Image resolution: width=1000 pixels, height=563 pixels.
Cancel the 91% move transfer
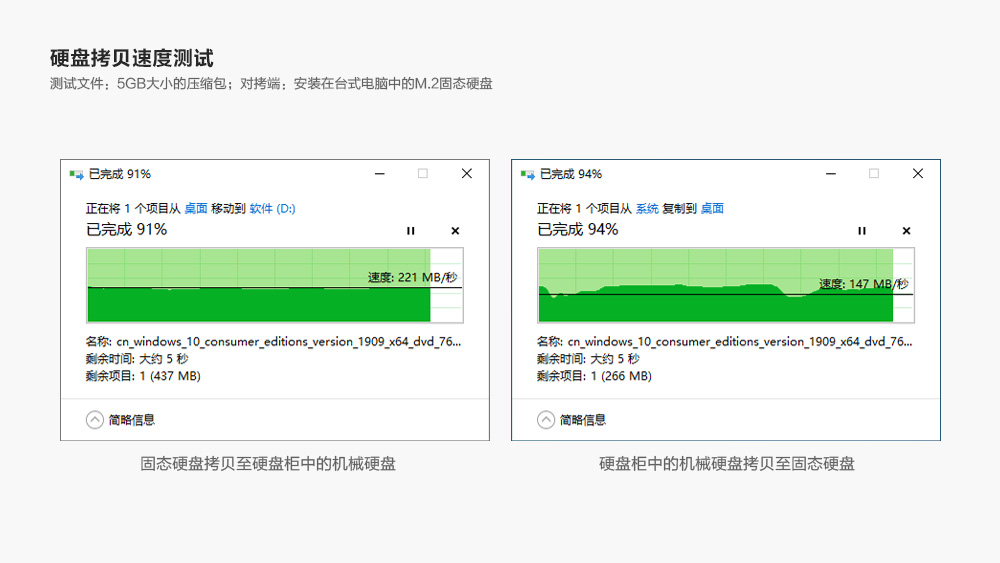coord(455,231)
